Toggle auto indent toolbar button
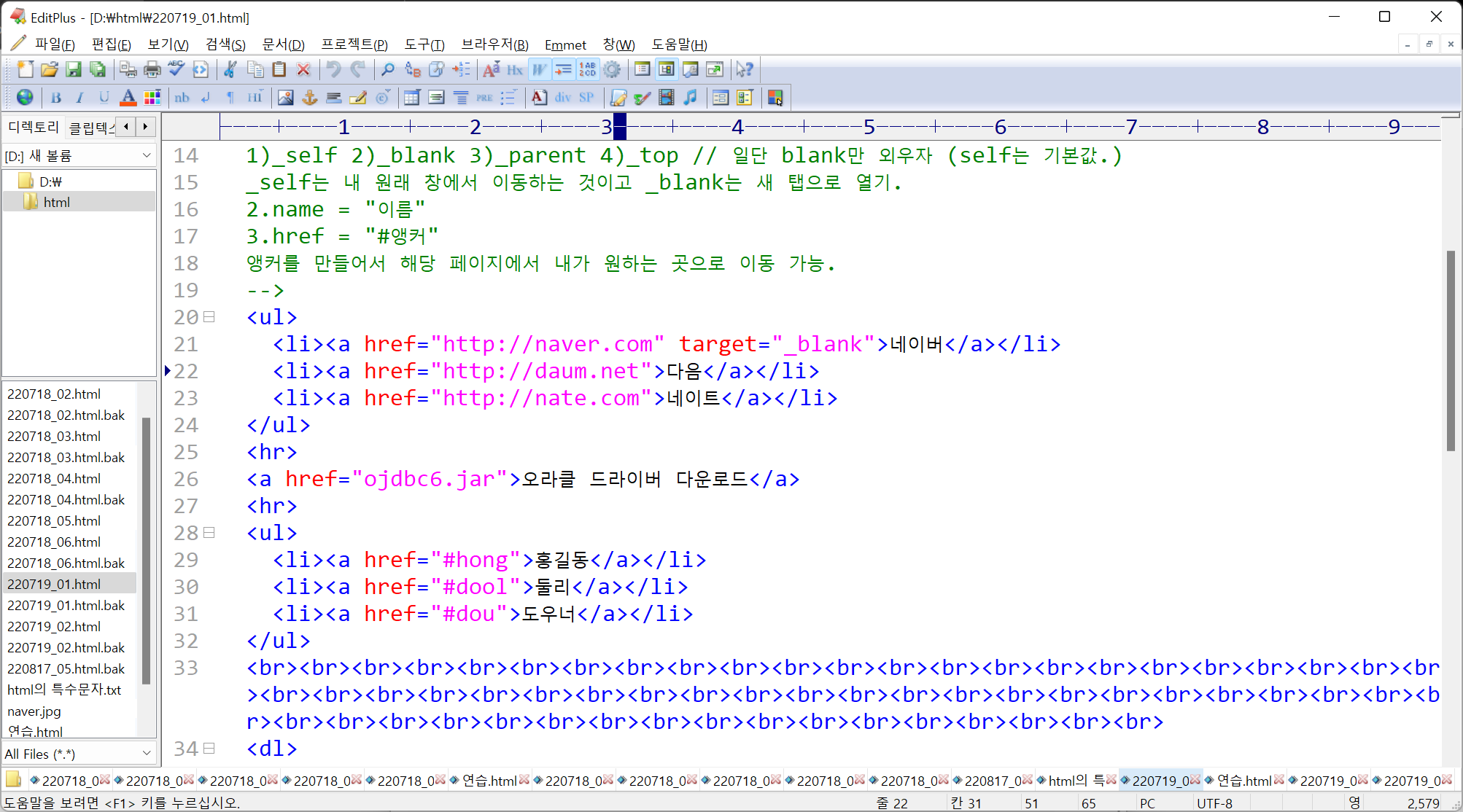Screen dimensions: 1463x812 (563, 69)
